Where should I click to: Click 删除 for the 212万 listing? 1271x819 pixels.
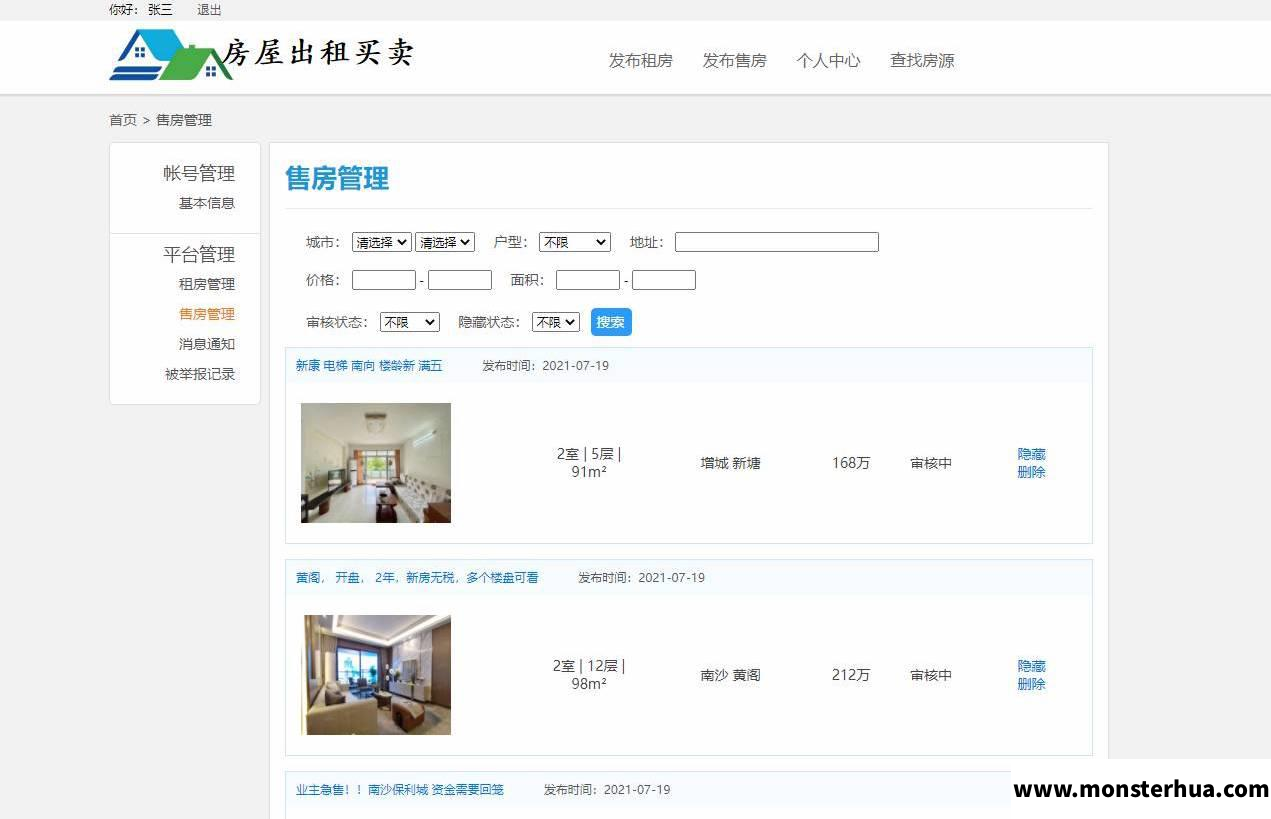coord(1031,684)
